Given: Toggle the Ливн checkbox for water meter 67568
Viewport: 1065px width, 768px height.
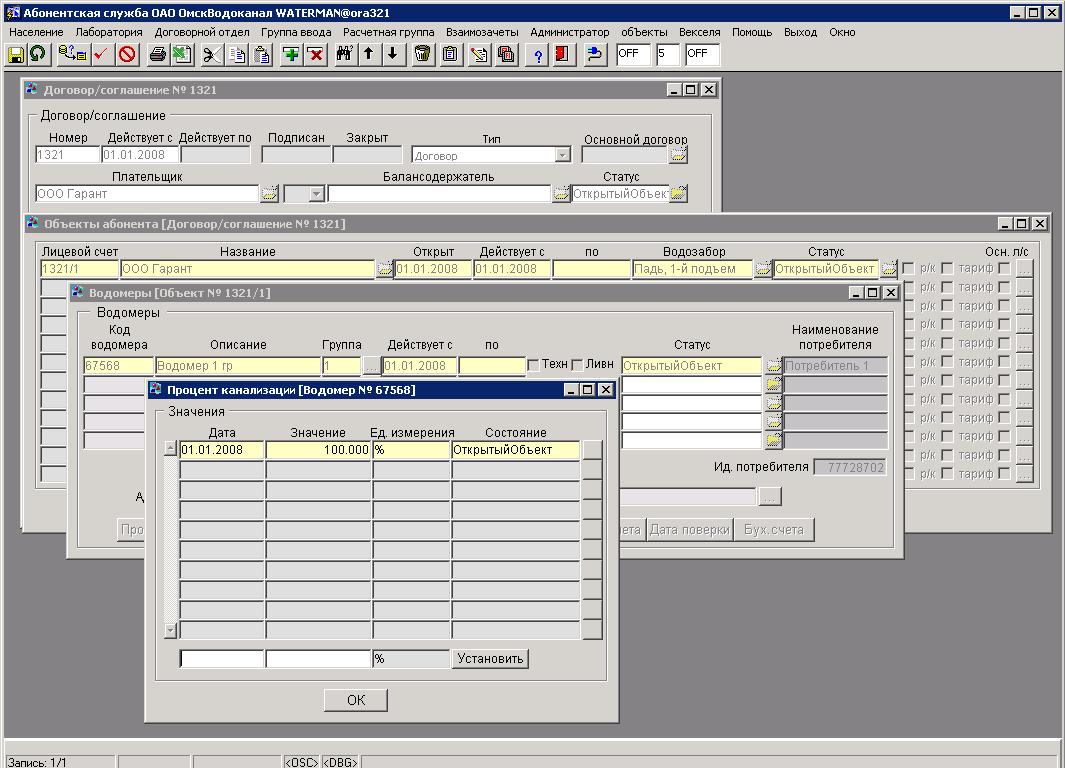Looking at the screenshot, I should (577, 365).
